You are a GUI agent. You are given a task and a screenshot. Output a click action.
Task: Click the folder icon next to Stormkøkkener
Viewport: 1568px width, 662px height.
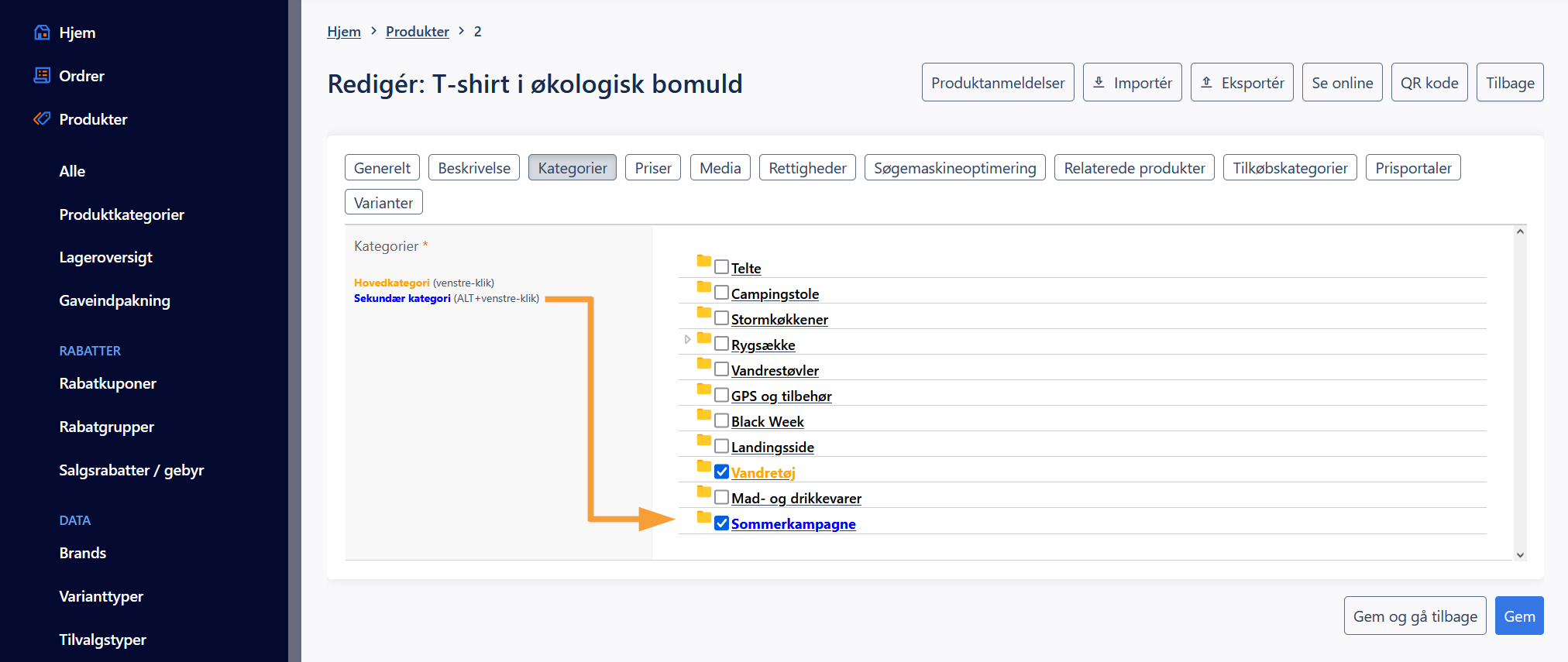[704, 312]
